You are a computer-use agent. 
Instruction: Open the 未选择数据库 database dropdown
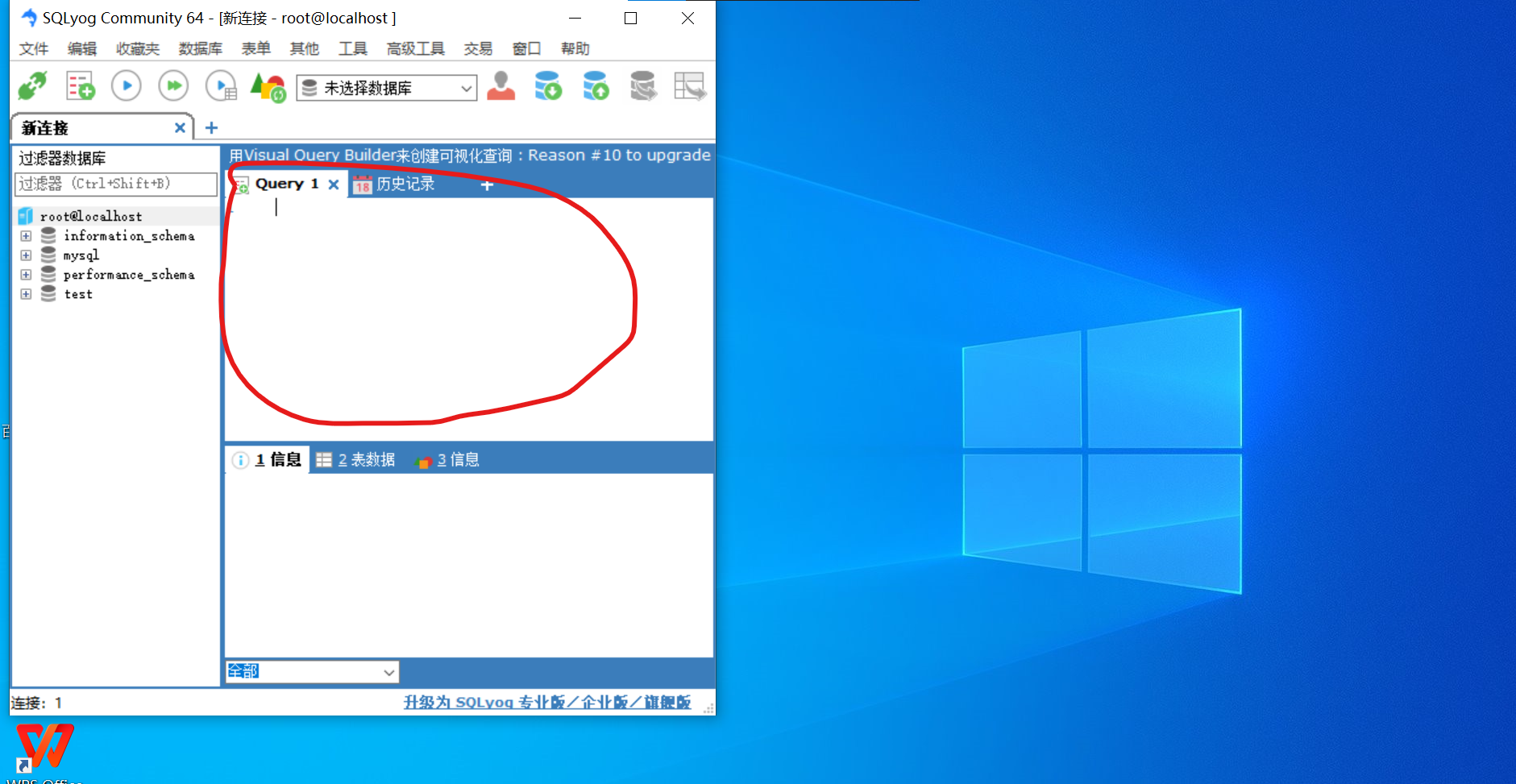pyautogui.click(x=387, y=88)
